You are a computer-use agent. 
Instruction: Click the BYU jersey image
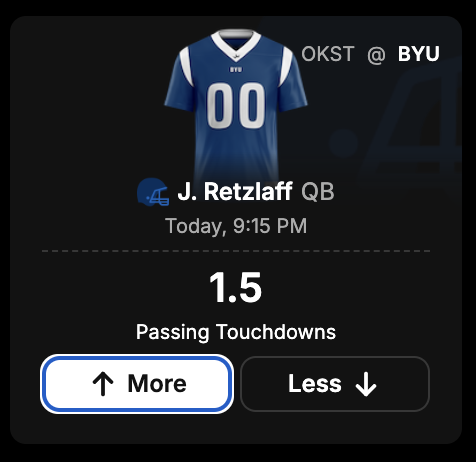236,105
